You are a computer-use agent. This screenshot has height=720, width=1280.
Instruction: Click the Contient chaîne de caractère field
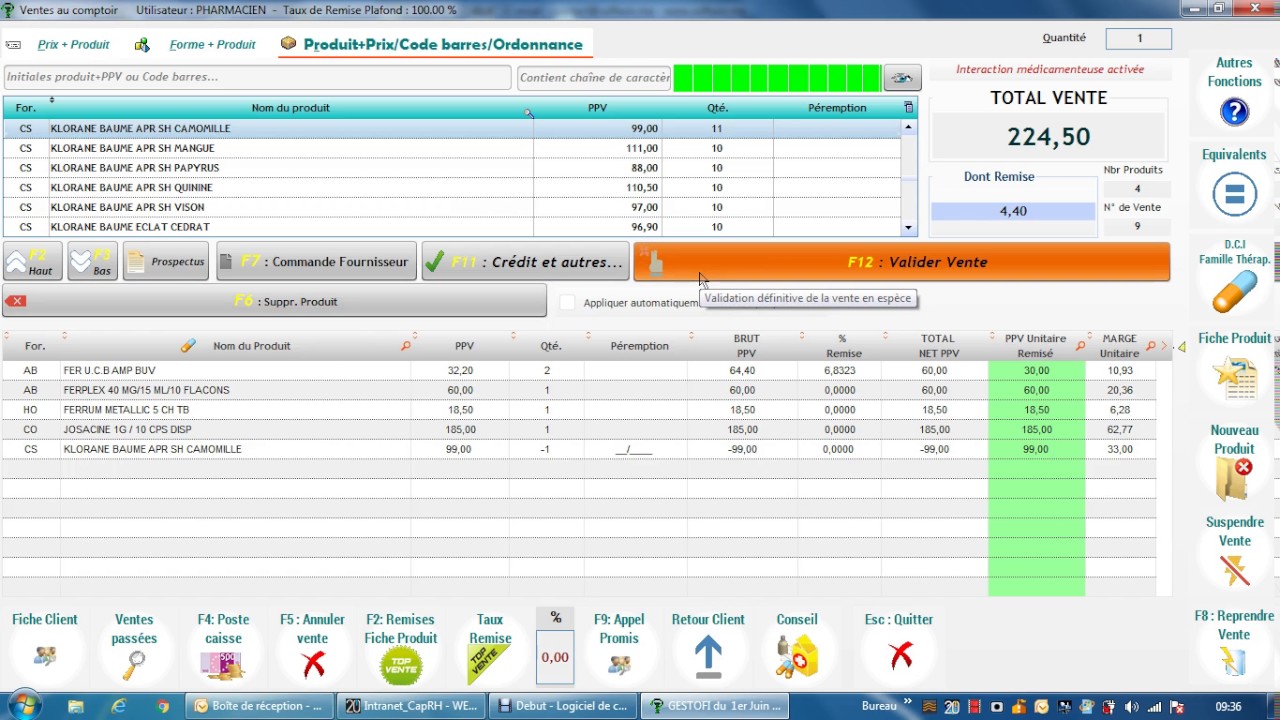595,77
